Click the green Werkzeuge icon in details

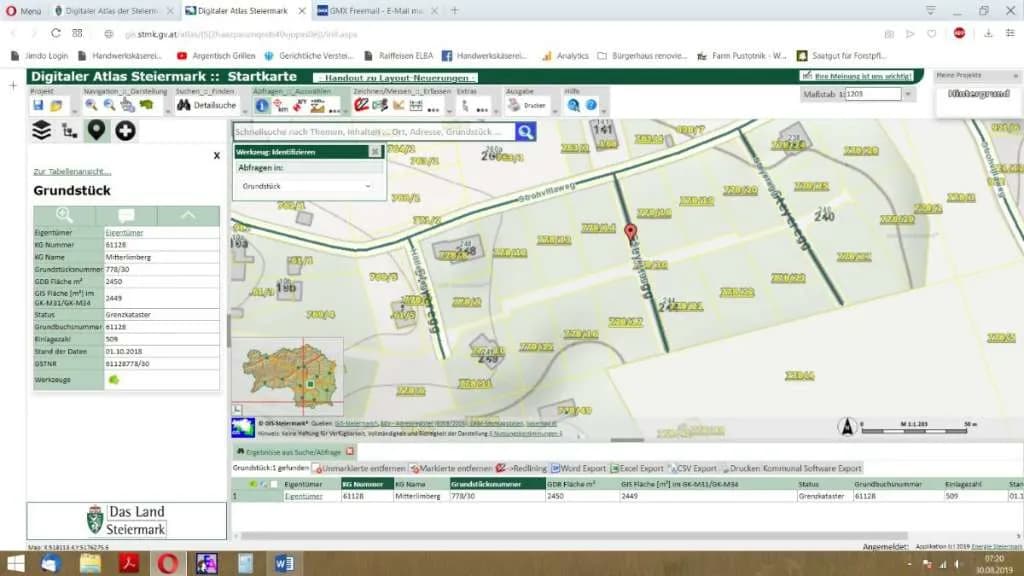[114, 379]
